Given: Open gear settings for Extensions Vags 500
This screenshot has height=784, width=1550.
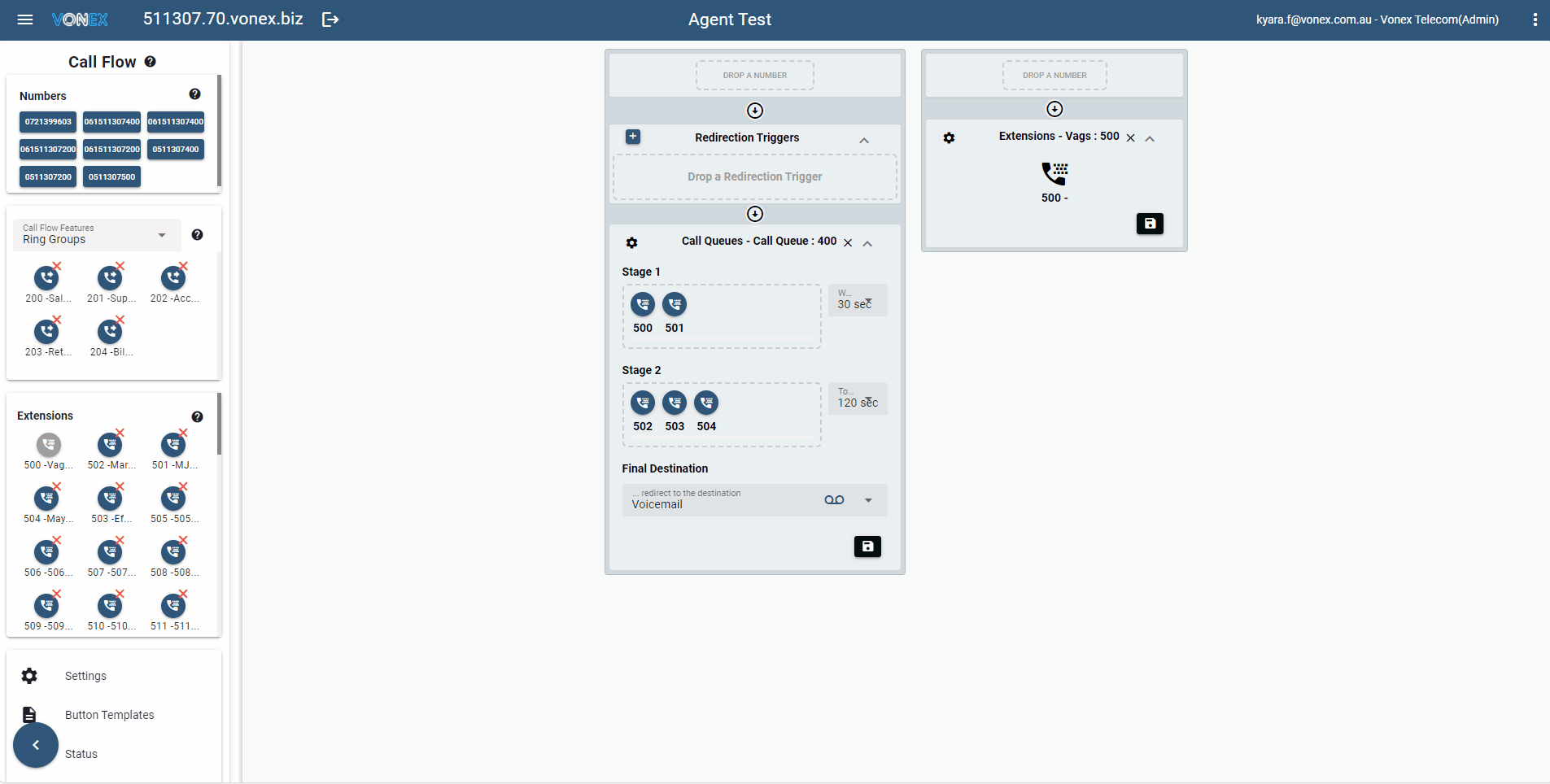Looking at the screenshot, I should (949, 138).
